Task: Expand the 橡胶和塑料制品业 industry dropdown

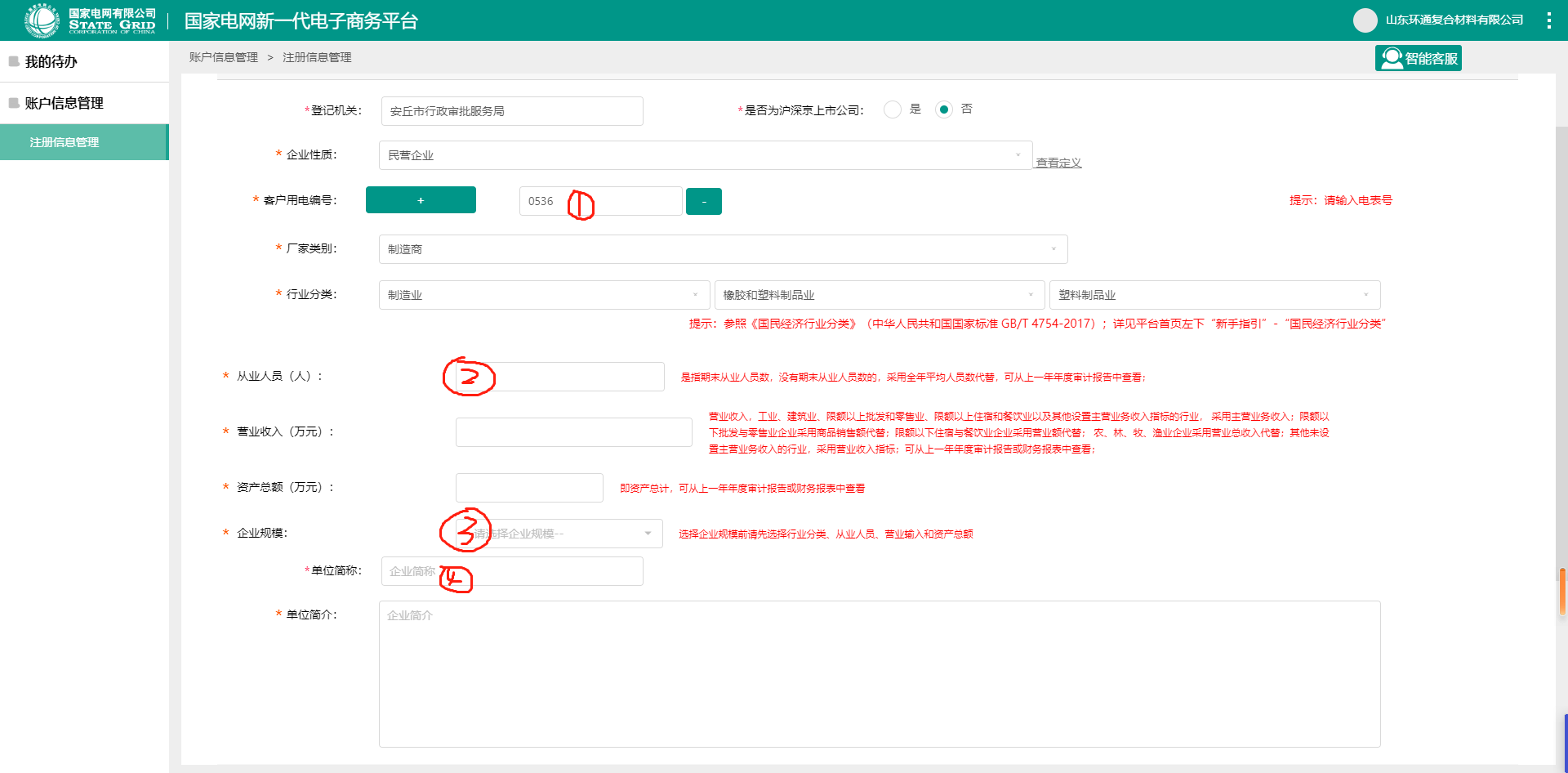Action: [x=879, y=295]
